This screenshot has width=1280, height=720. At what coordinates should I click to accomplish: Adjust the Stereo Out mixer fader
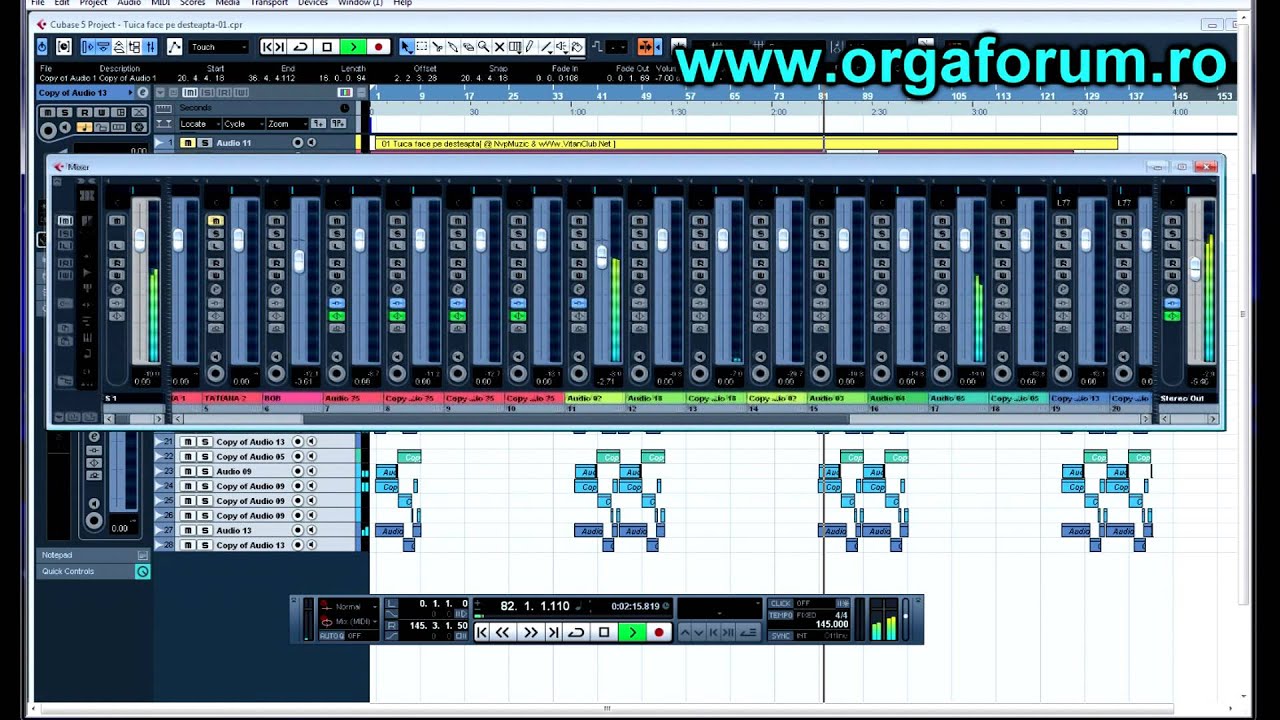[1195, 268]
